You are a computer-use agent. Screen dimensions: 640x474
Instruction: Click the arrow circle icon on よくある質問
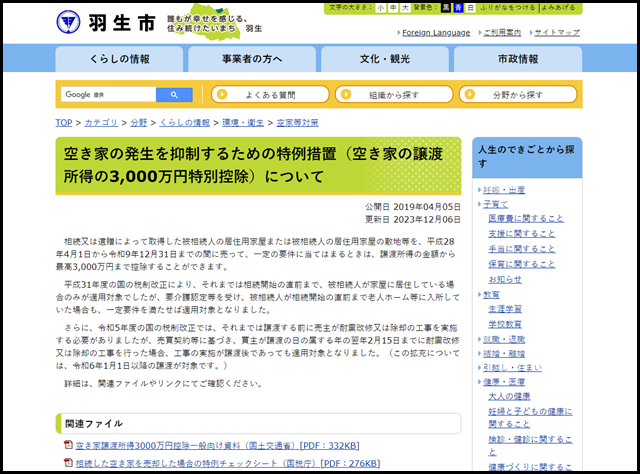[222, 94]
